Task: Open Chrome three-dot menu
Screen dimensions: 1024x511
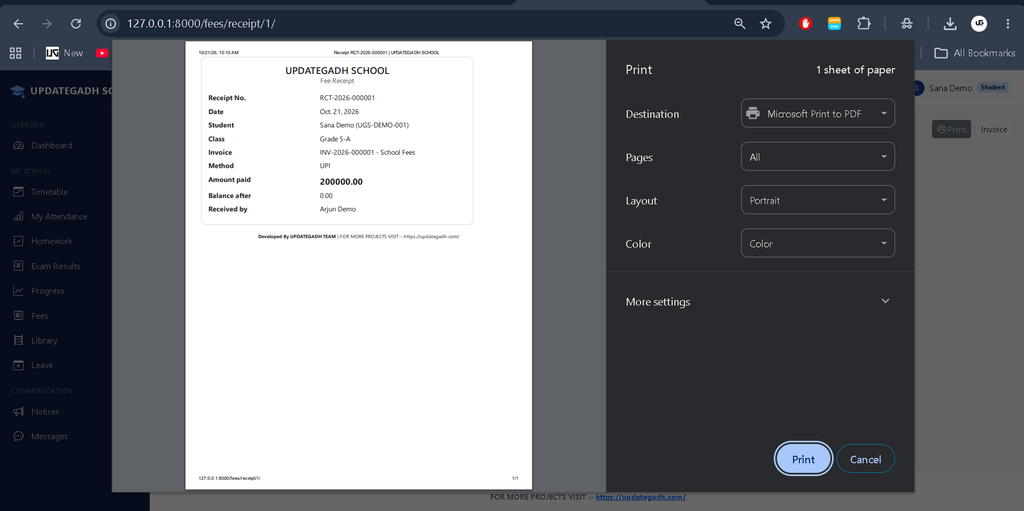Action: (1008, 24)
